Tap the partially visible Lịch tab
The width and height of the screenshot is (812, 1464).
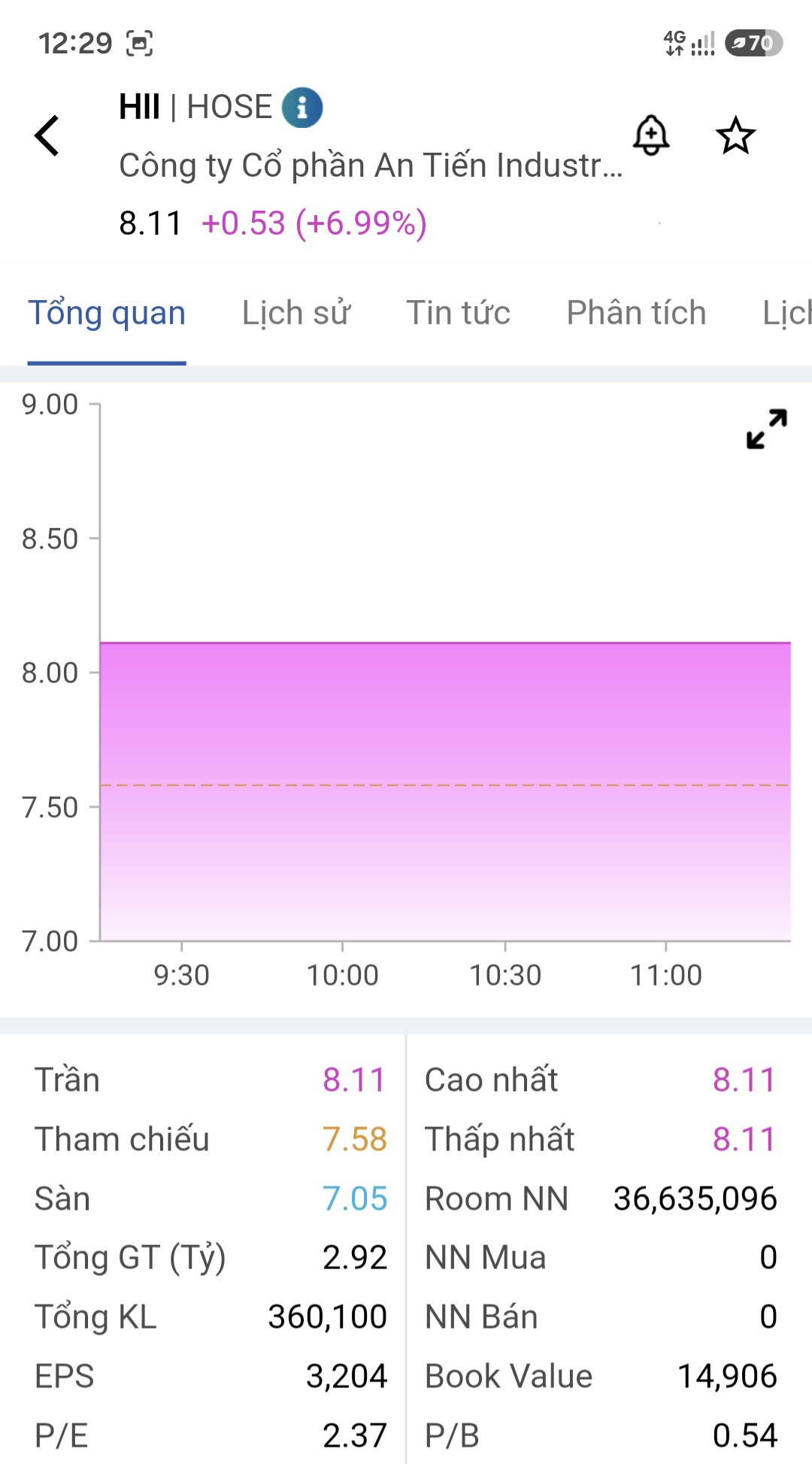tap(787, 313)
